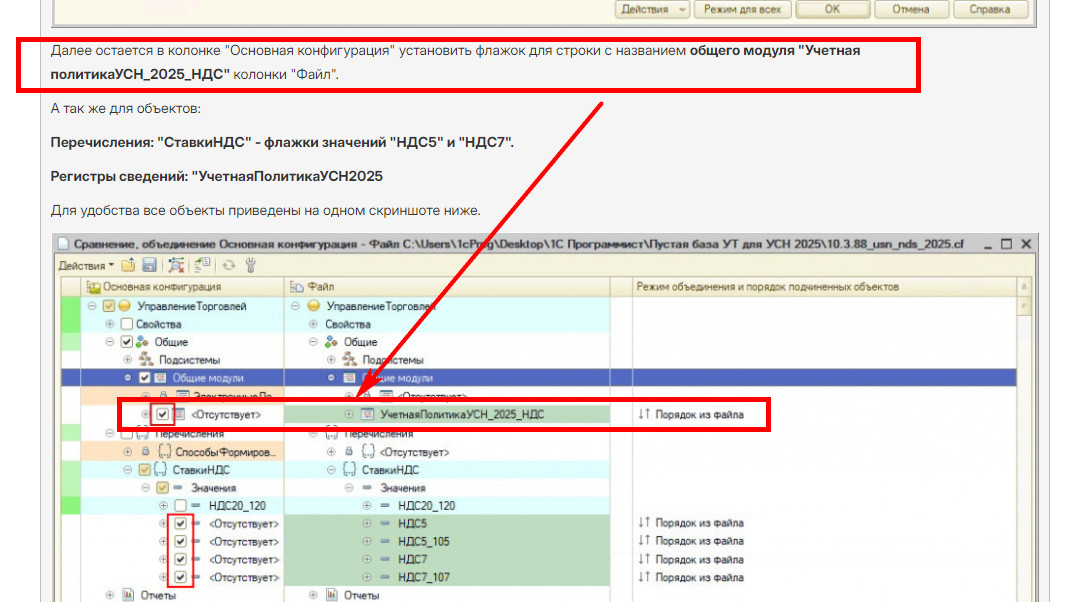Viewport: 1074px width, 602px height.
Task: Expand the Подсистемы node in left column
Action: 127,360
